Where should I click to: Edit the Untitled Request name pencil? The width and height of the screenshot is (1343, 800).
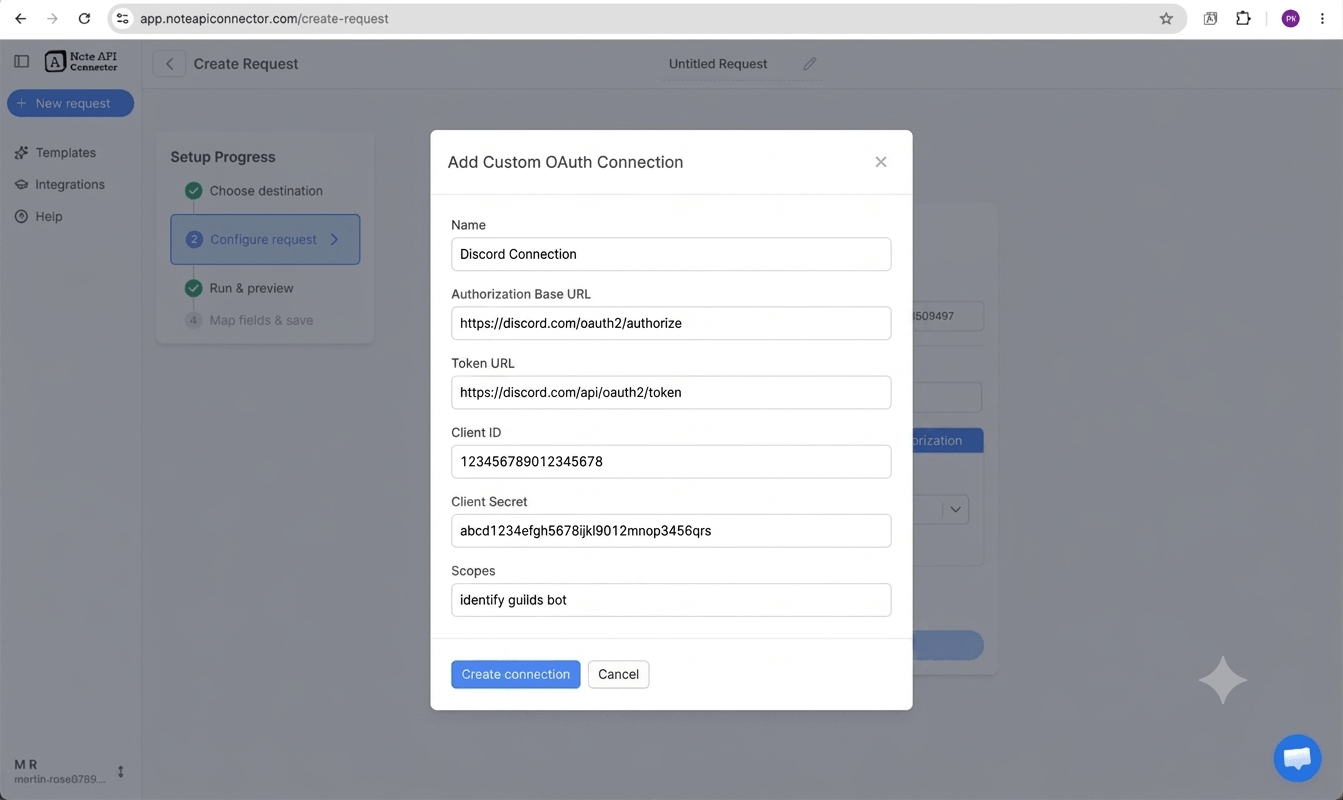pos(810,64)
